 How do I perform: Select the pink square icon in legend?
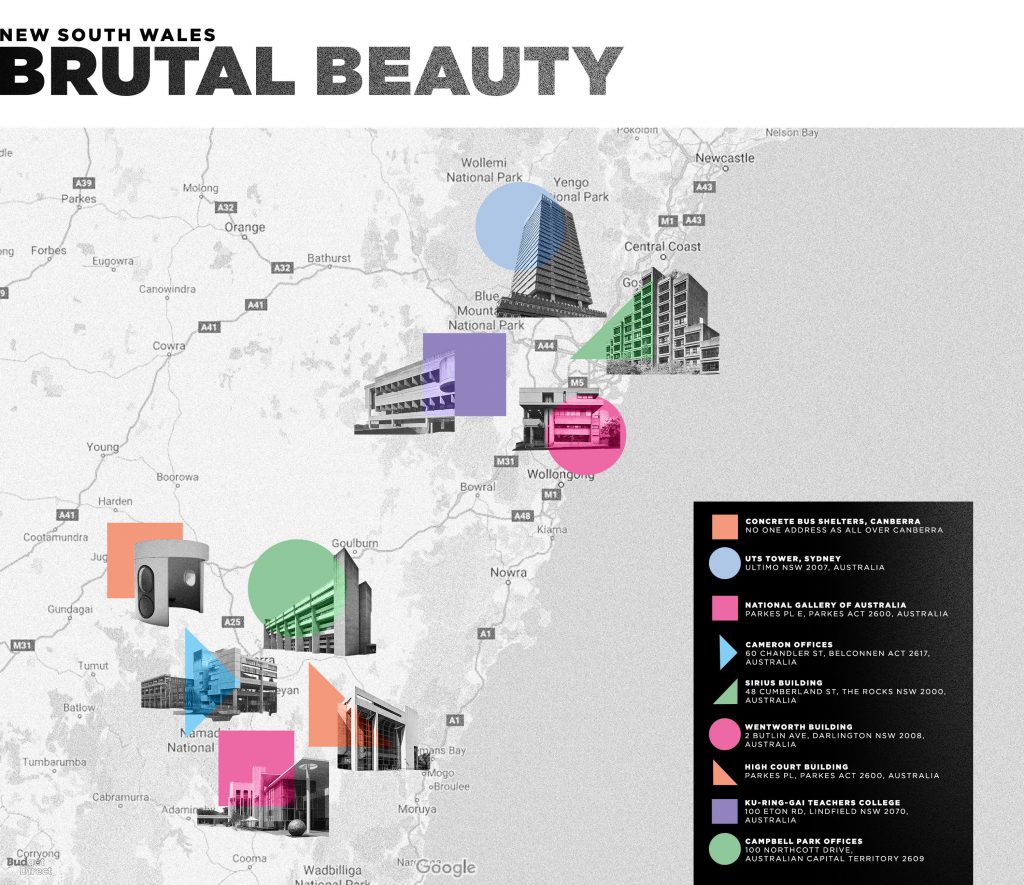click(724, 609)
